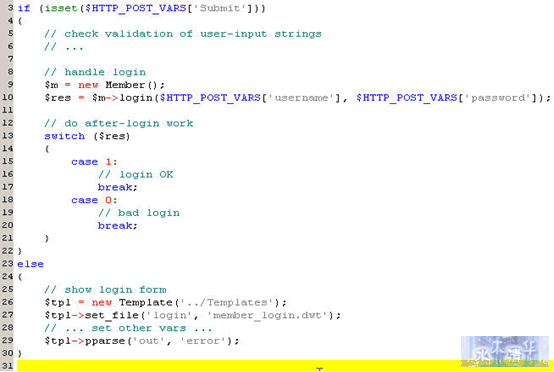Click the 'case 0:' statement
Image resolution: width=554 pixels, height=372 pixels.
pyautogui.click(x=94, y=200)
